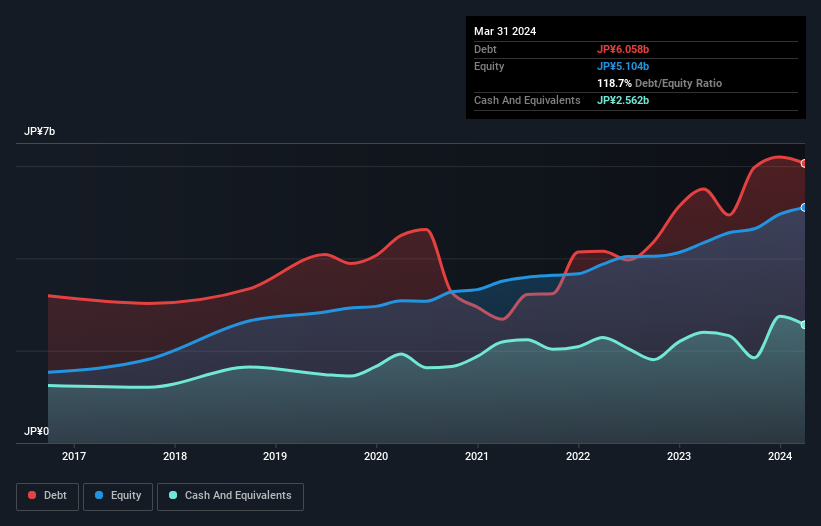
Task: Click the red Debt endpoint marker
Action: [804, 163]
